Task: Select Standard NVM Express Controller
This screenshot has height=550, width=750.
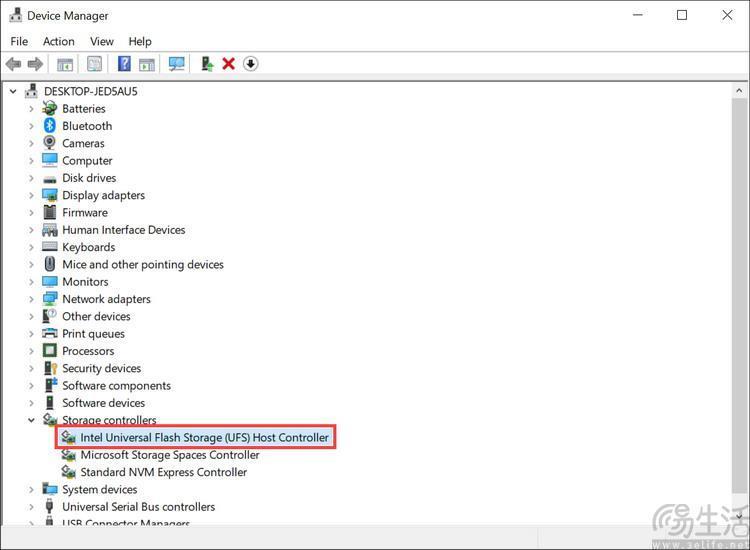Action: pyautogui.click(x=164, y=473)
